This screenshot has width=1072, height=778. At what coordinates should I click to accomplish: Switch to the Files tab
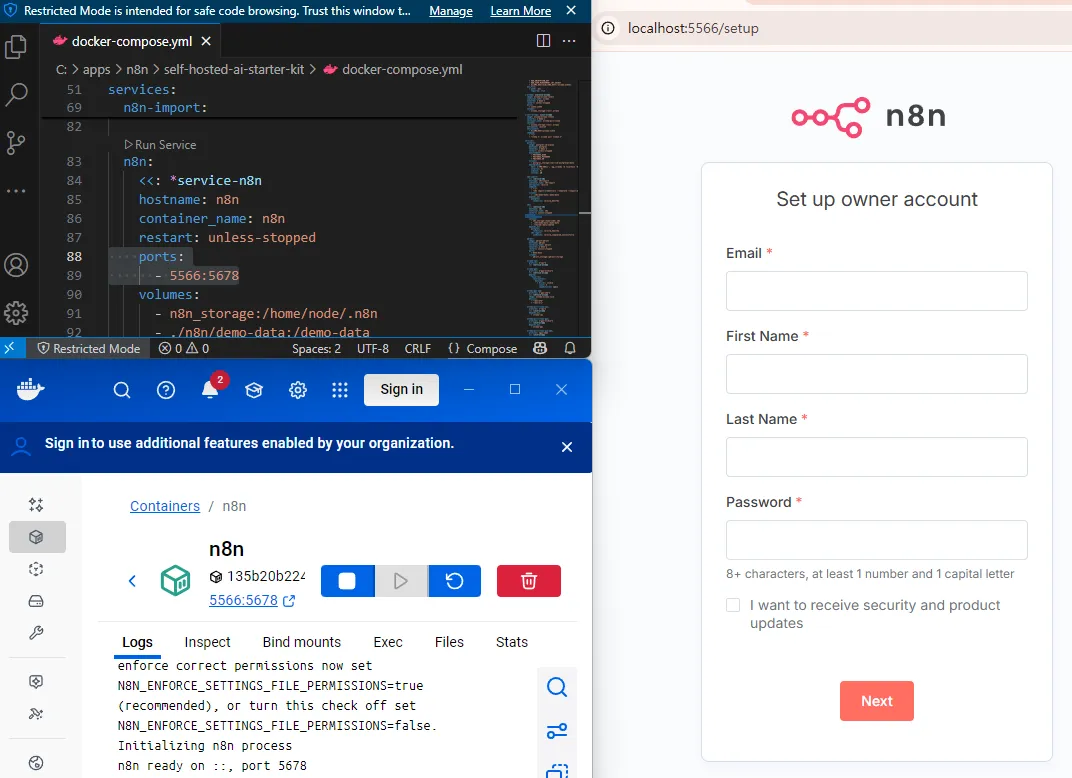click(x=449, y=642)
